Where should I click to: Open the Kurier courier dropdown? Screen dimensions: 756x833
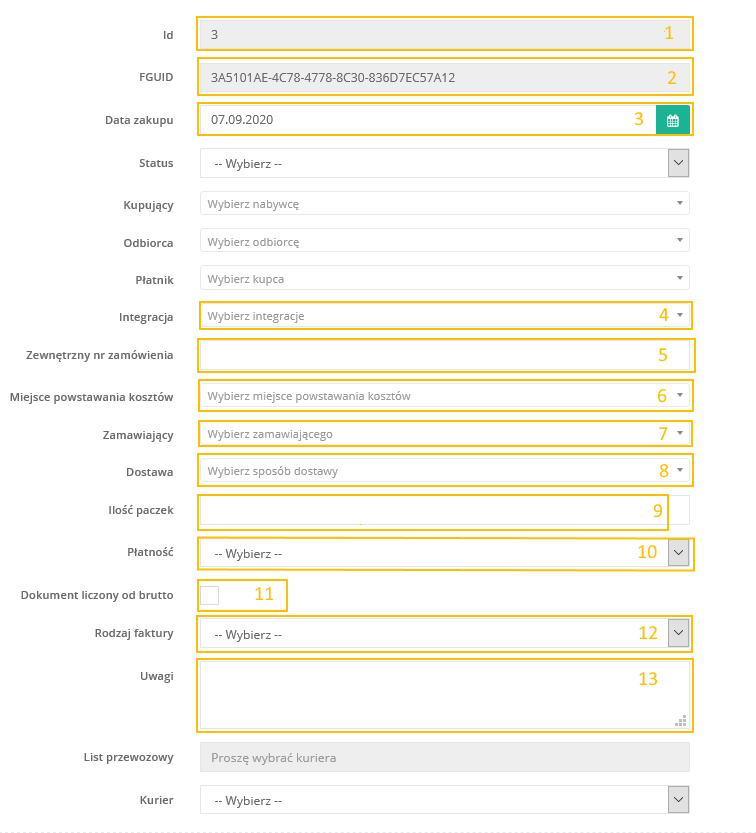[444, 800]
